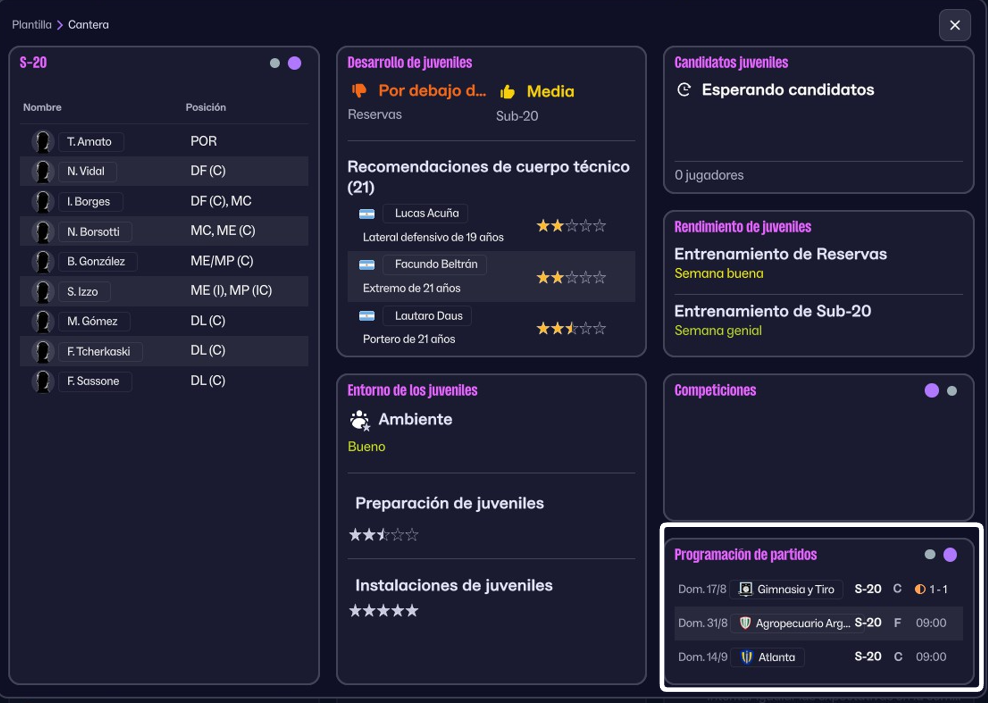Select the purple page dot in S-20 panel
The height and width of the screenshot is (703, 988).
294,63
